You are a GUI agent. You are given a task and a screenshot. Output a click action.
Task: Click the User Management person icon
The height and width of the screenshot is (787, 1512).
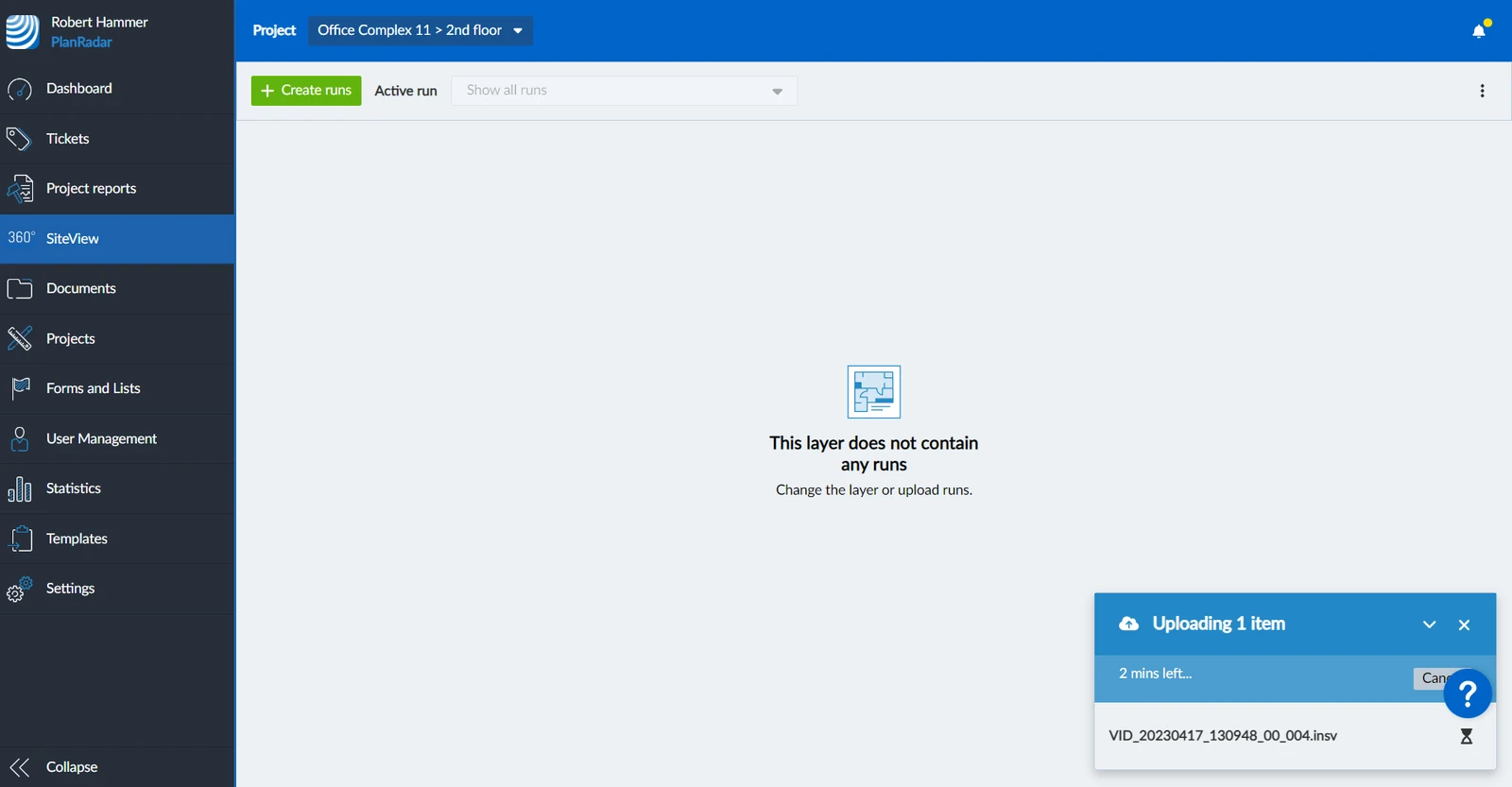(20, 438)
